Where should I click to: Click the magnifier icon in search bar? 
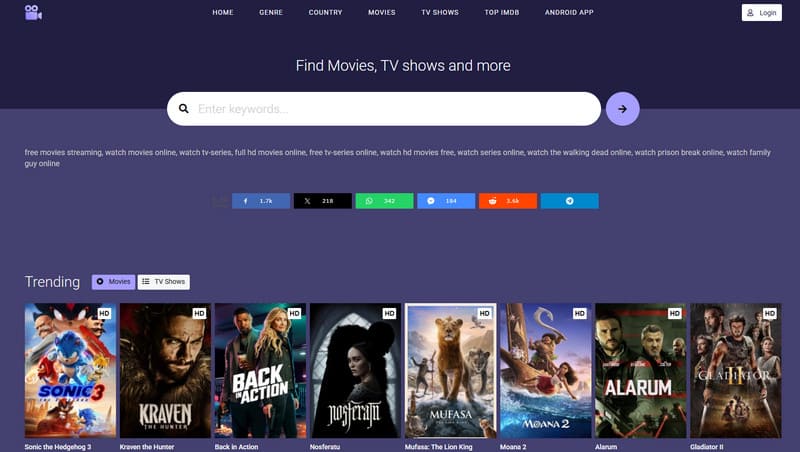[x=184, y=109]
